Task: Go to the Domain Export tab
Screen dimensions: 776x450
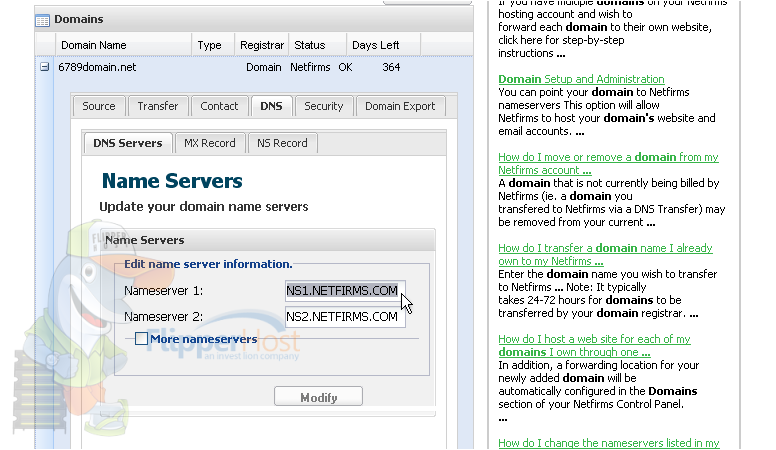Action: (x=400, y=106)
